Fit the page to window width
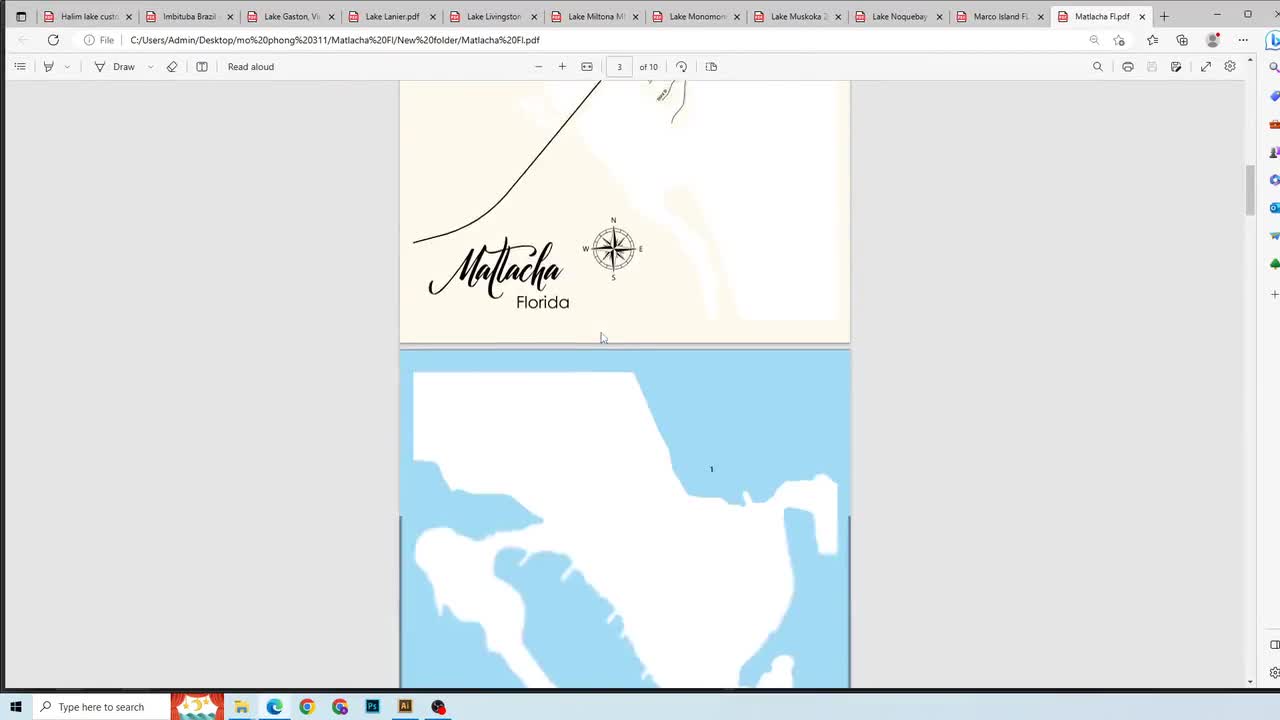 coord(585,66)
